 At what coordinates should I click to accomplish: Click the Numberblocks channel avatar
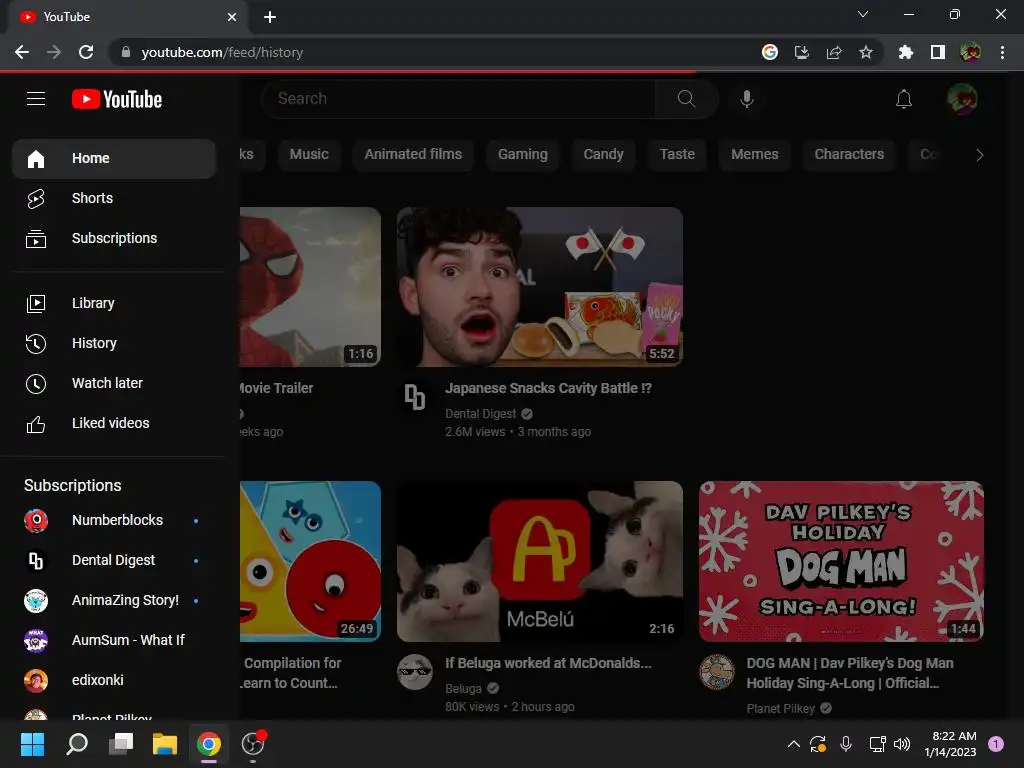36,520
